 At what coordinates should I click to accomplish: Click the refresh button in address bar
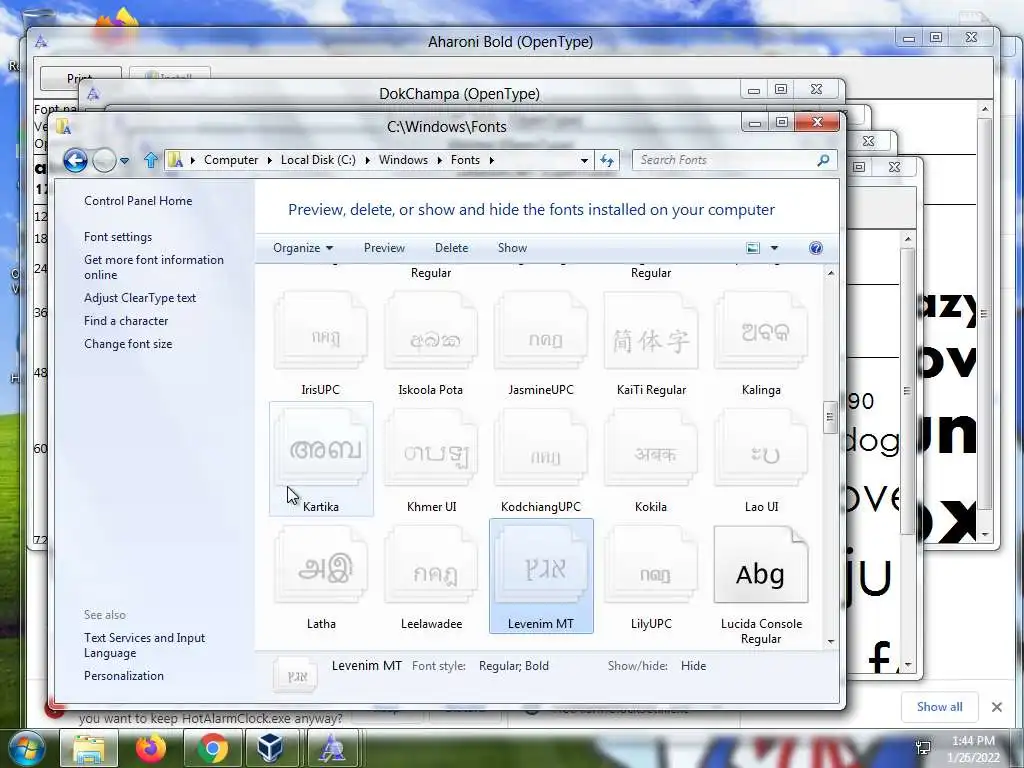[x=607, y=160]
